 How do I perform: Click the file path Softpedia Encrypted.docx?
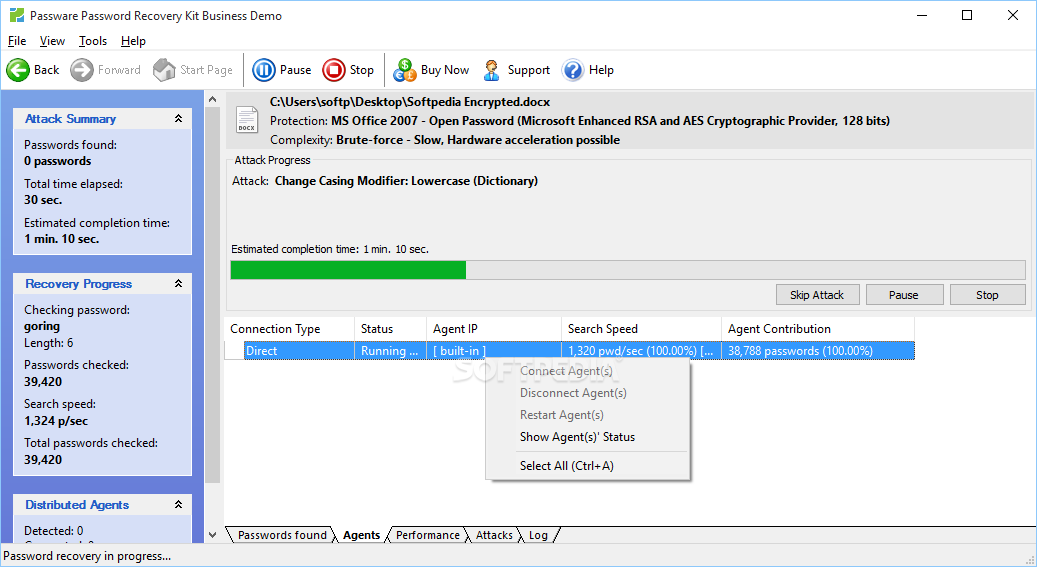tap(409, 102)
